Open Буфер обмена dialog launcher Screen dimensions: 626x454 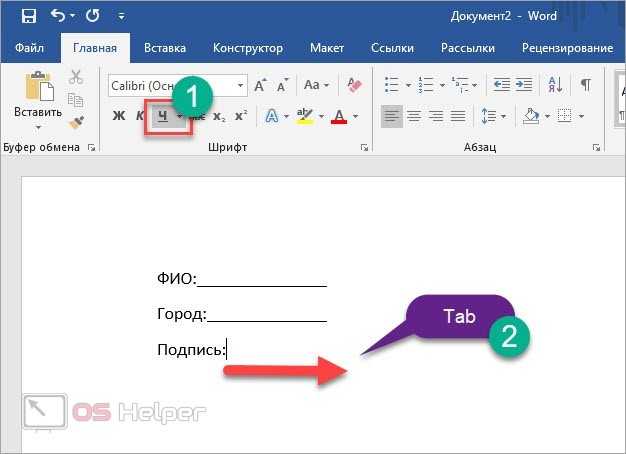(91, 148)
